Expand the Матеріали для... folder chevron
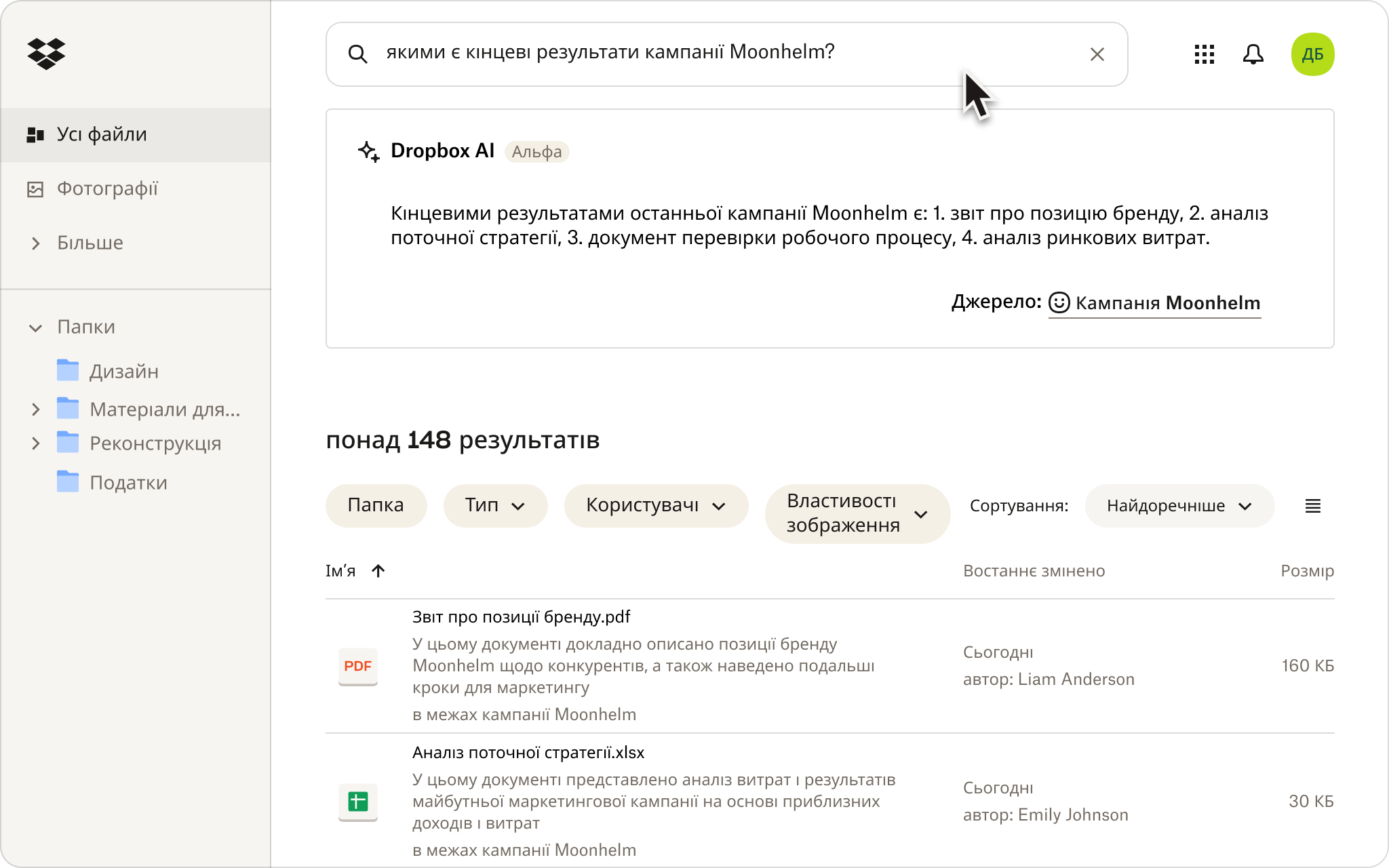The height and width of the screenshot is (868, 1389). [x=36, y=410]
